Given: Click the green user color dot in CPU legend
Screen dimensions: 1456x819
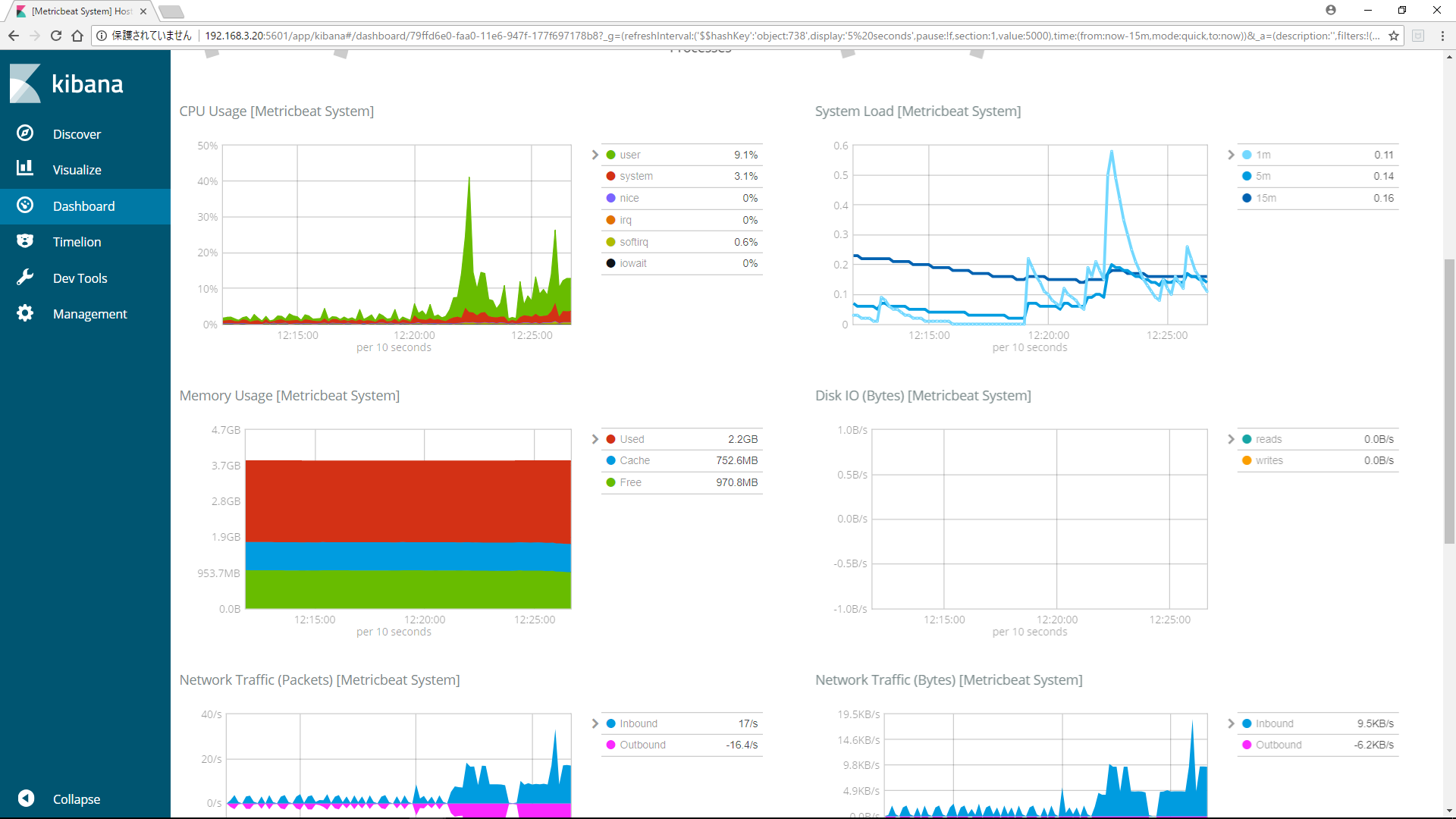Looking at the screenshot, I should [611, 154].
